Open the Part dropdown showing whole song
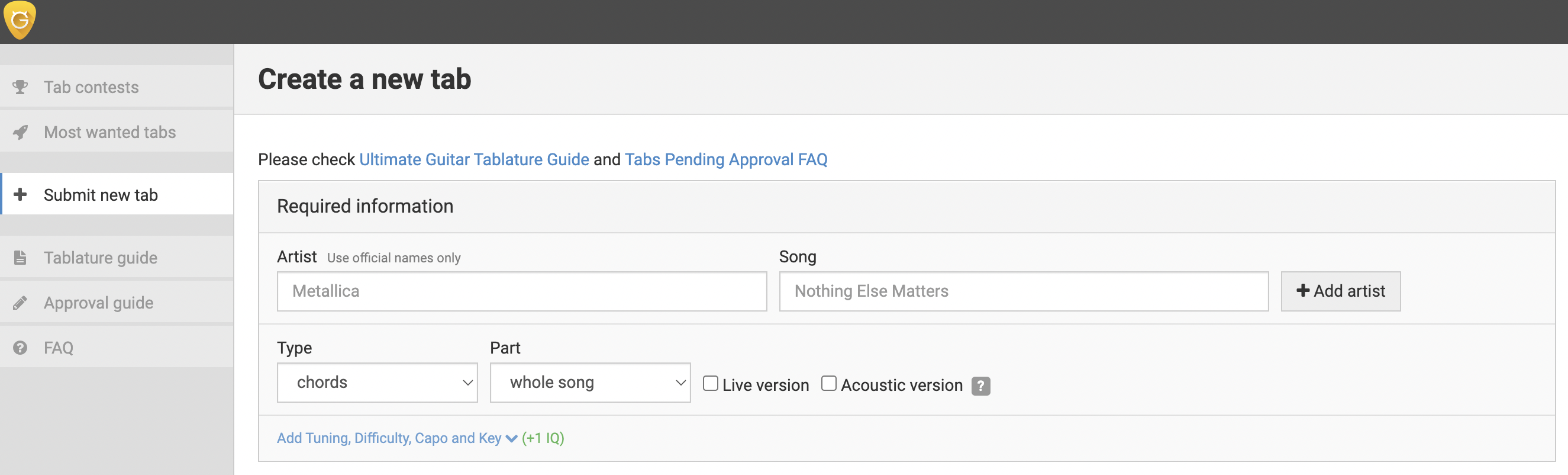1568x475 pixels. tap(591, 383)
